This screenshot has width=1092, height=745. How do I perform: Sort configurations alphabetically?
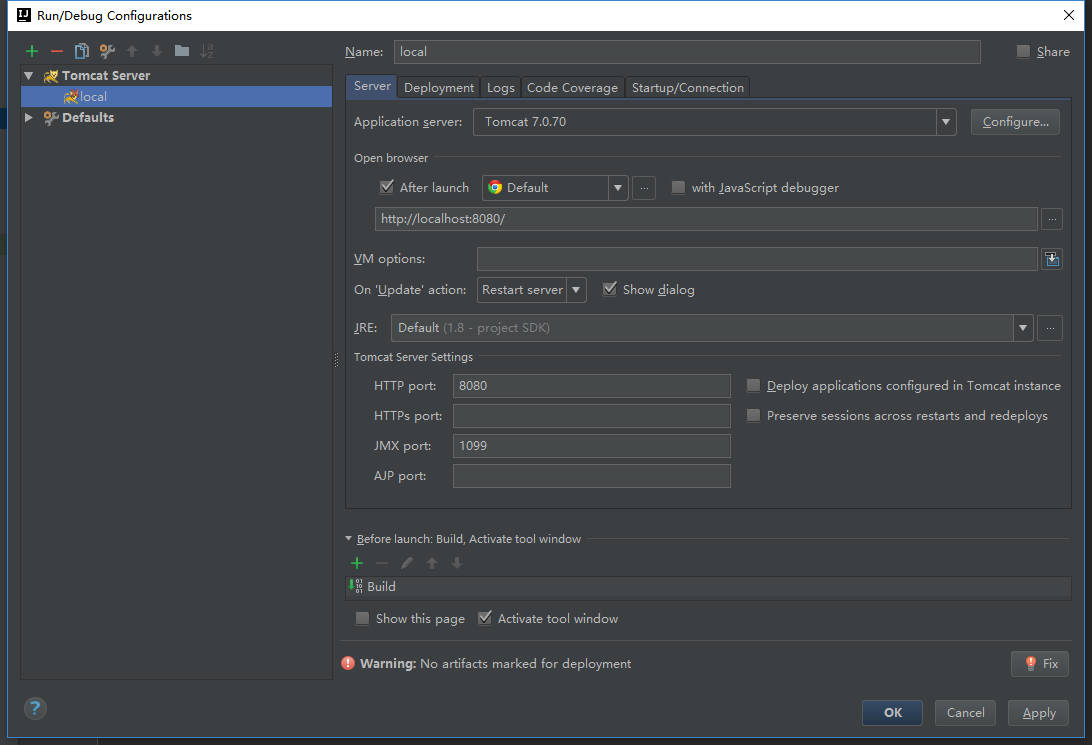point(207,51)
